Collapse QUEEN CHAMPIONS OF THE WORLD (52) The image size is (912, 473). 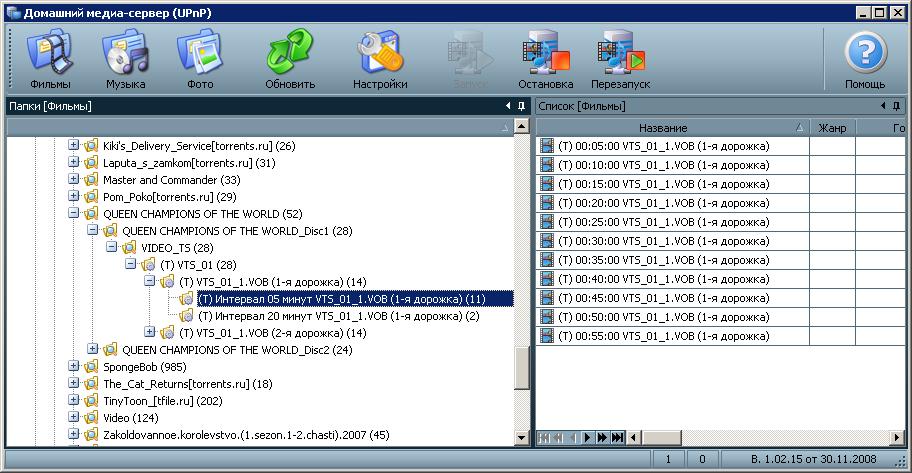(x=73, y=213)
